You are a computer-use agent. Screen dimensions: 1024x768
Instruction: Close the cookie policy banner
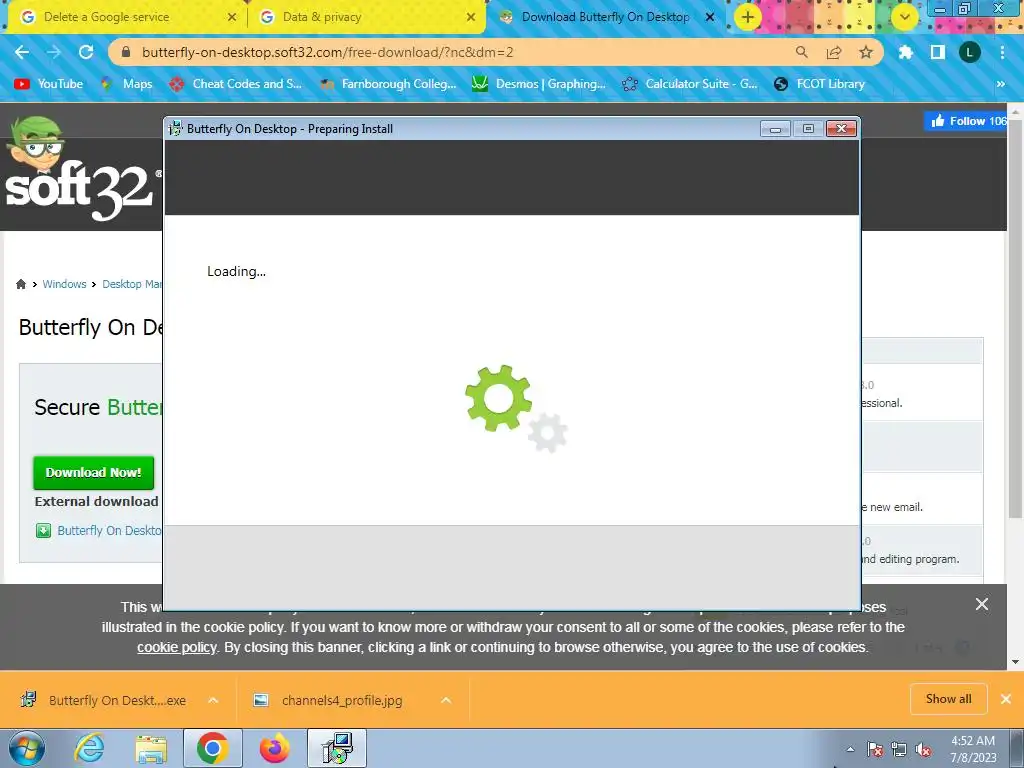tap(982, 604)
